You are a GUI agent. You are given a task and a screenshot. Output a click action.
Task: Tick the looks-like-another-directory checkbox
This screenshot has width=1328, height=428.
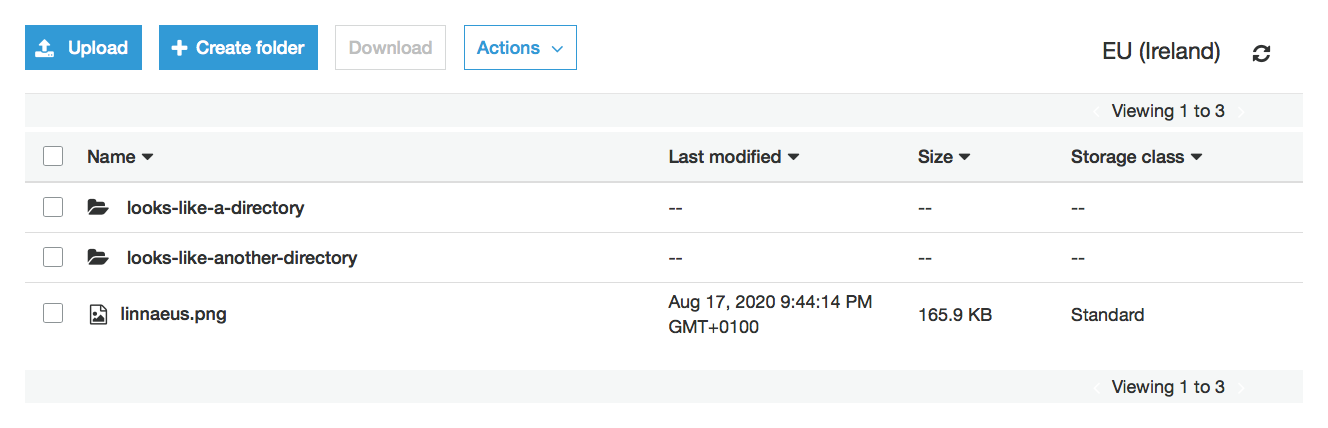click(x=53, y=257)
